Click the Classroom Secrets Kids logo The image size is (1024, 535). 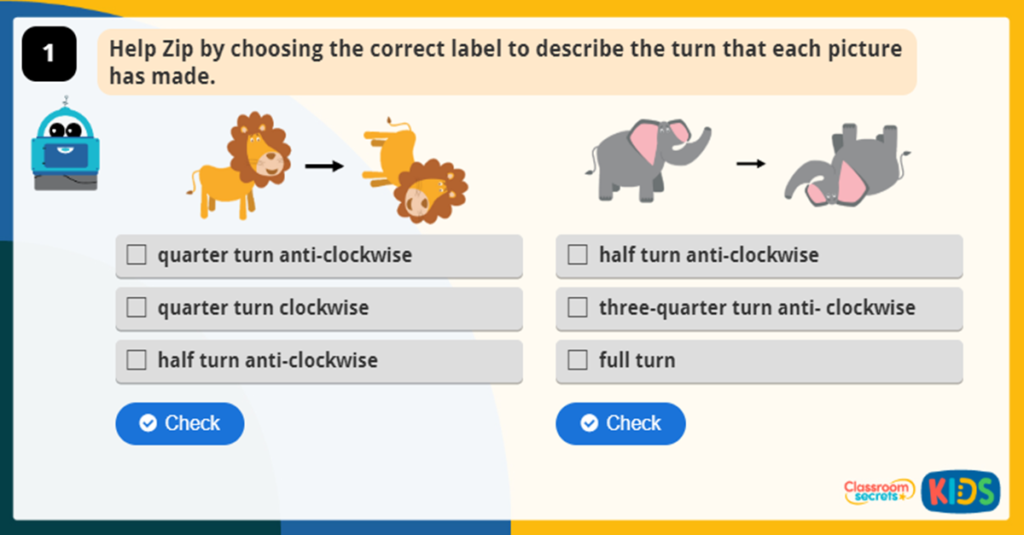(920, 490)
